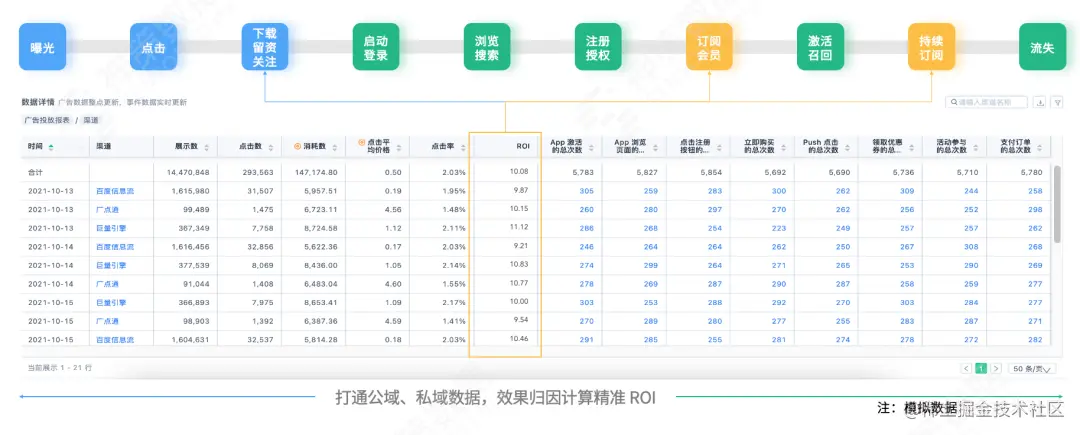Sort by 点击率 using header arrows

462,147
